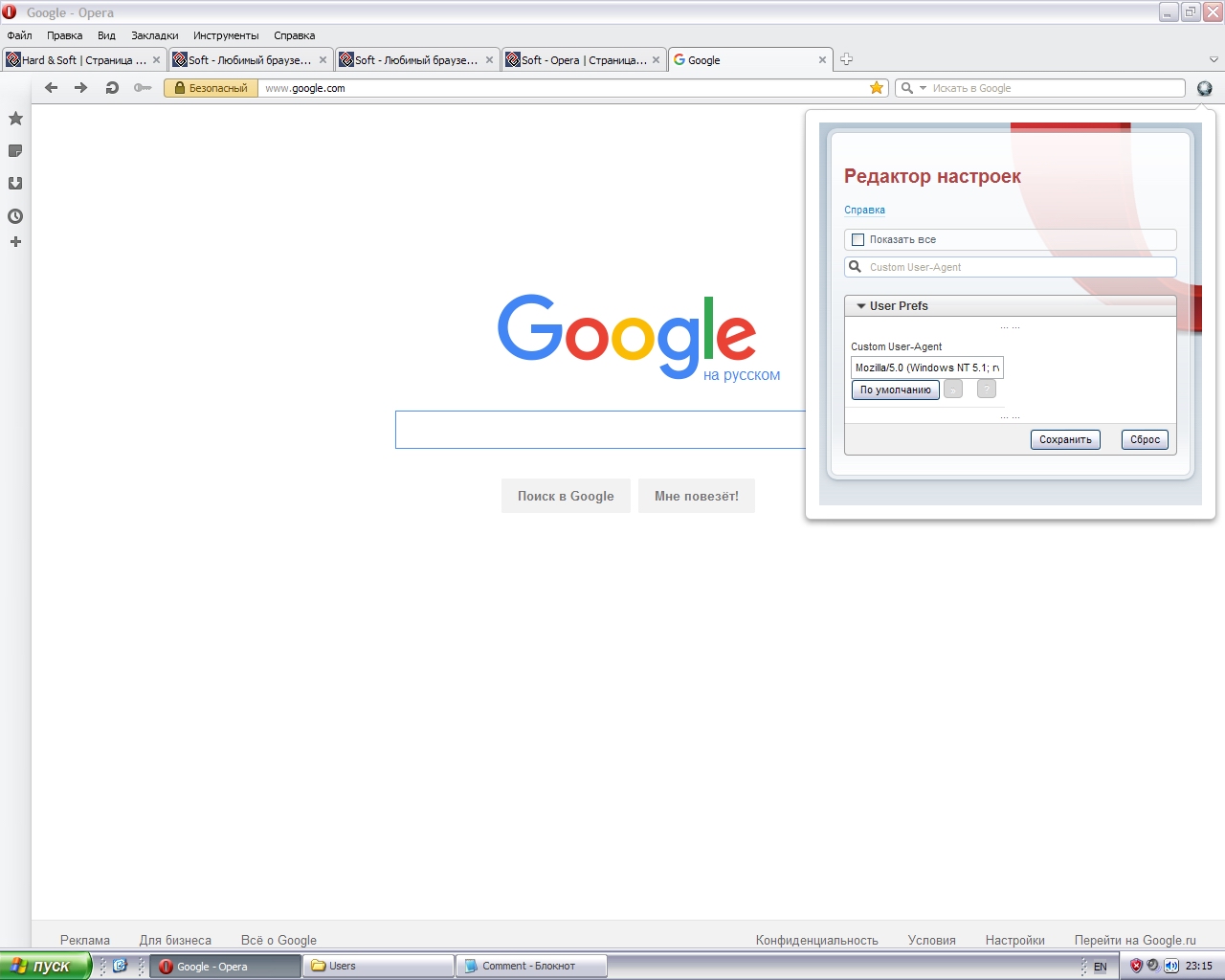
Task: Click the ? help button beside По умолчанию
Action: [987, 390]
